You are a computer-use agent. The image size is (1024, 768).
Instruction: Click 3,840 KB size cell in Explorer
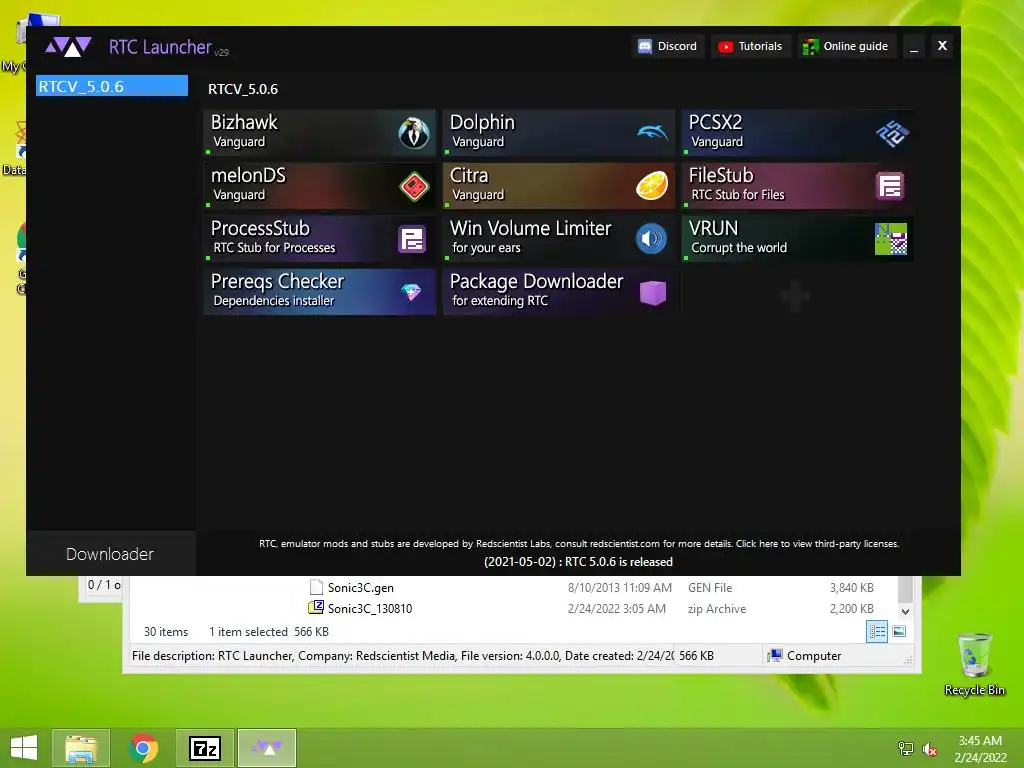coord(852,588)
